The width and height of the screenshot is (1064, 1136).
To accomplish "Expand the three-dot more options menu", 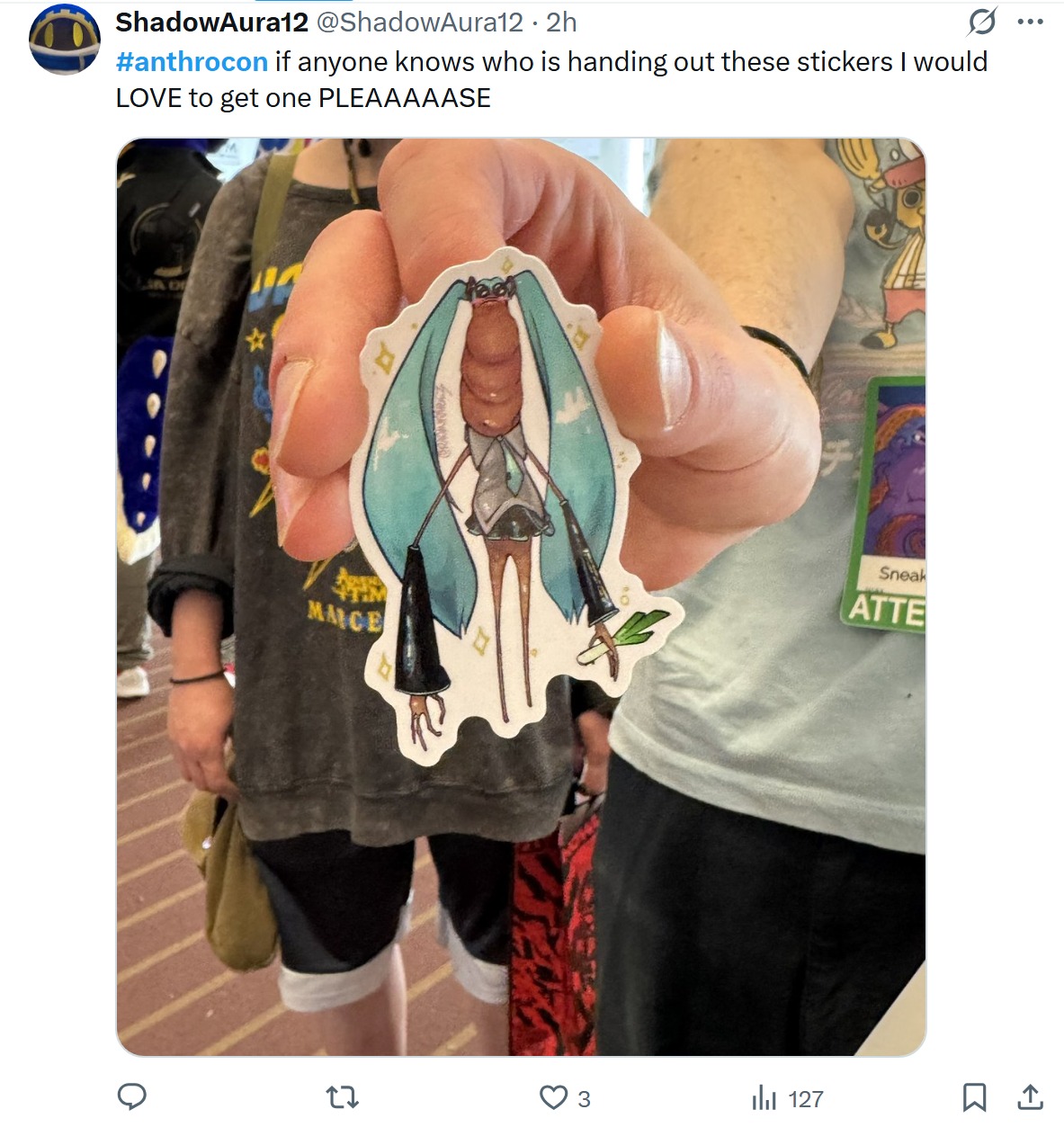I will click(x=1031, y=22).
